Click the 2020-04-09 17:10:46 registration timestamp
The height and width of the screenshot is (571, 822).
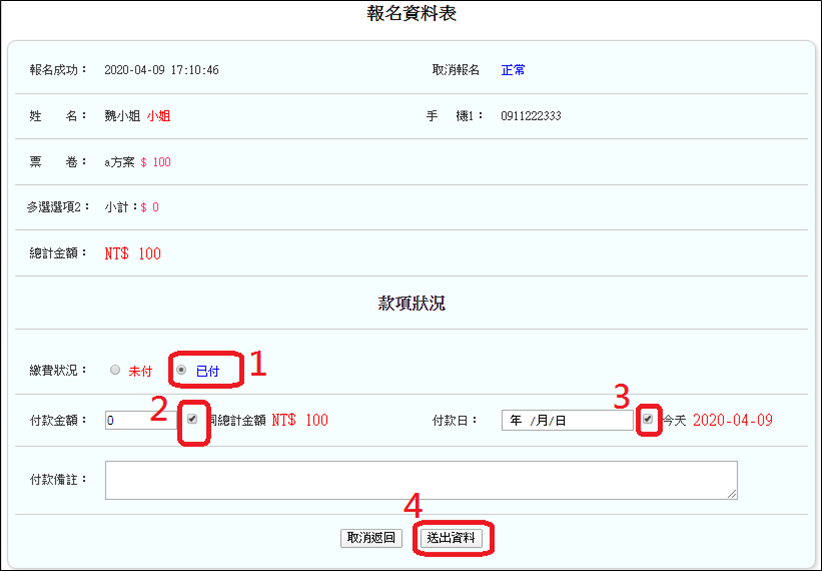[x=162, y=70]
